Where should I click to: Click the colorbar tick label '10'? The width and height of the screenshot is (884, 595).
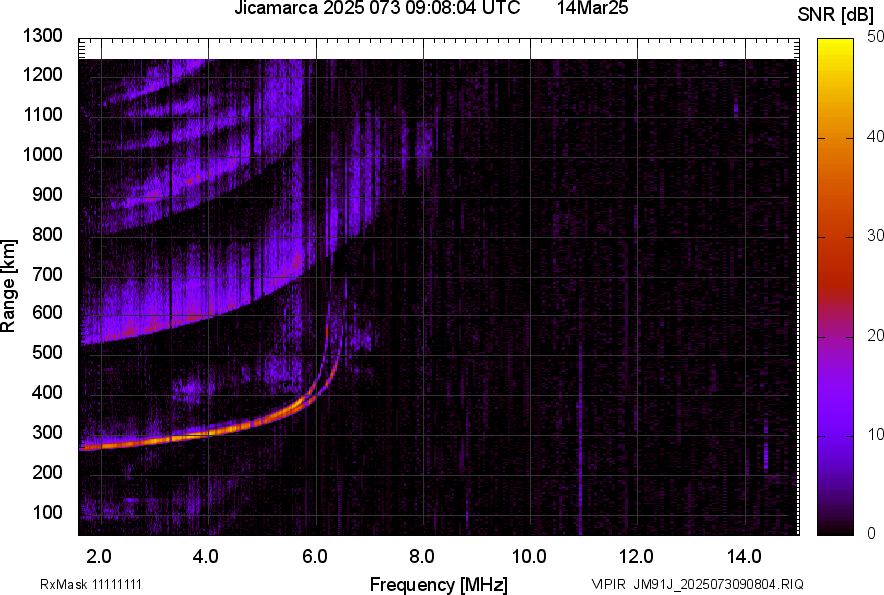tap(875, 434)
